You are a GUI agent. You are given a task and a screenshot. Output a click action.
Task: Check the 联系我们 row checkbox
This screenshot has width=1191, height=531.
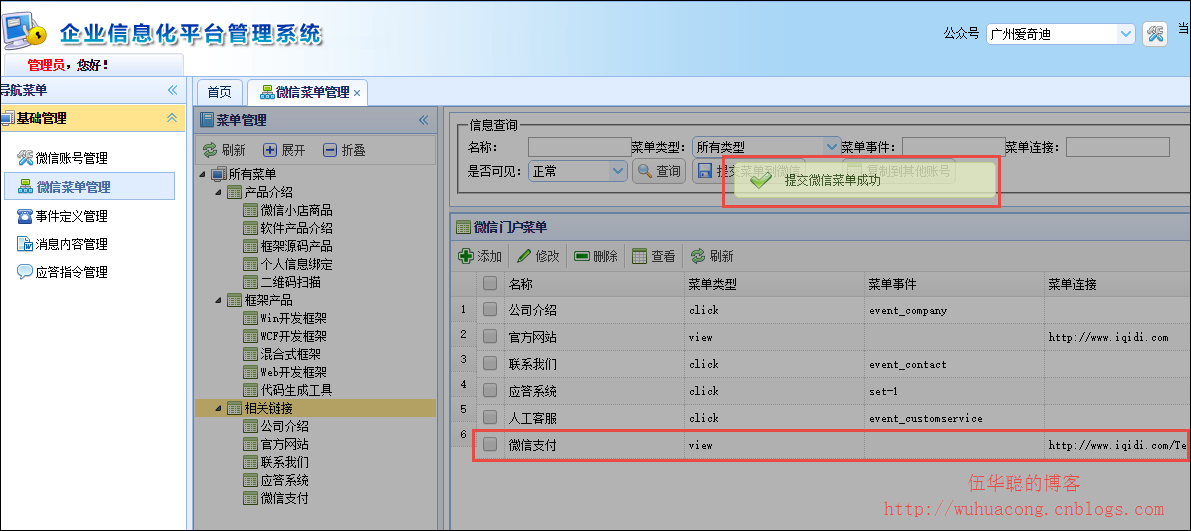490,363
